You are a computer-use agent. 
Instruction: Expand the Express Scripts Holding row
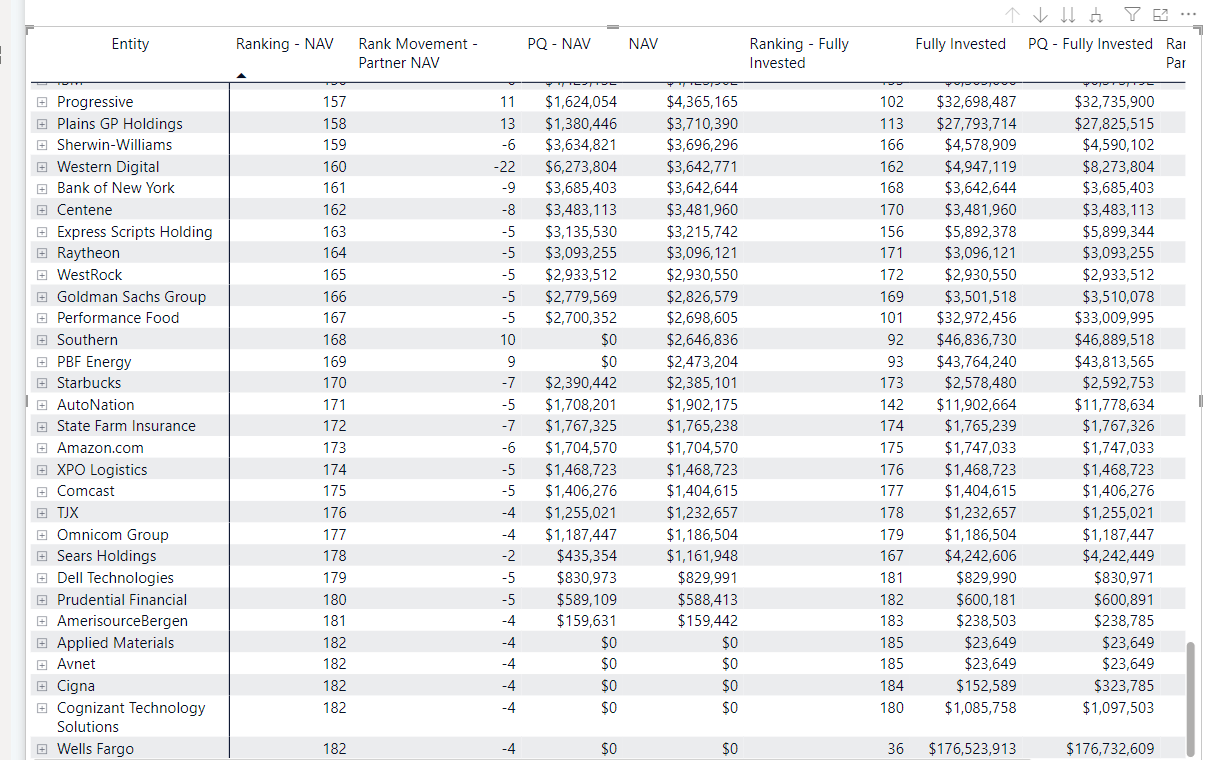pyautogui.click(x=42, y=232)
